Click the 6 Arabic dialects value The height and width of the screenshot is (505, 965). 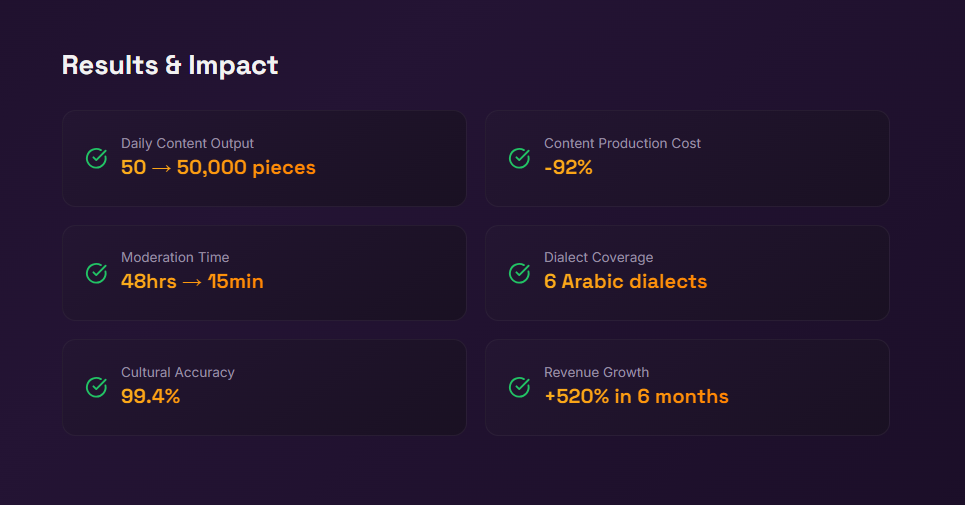pos(625,282)
